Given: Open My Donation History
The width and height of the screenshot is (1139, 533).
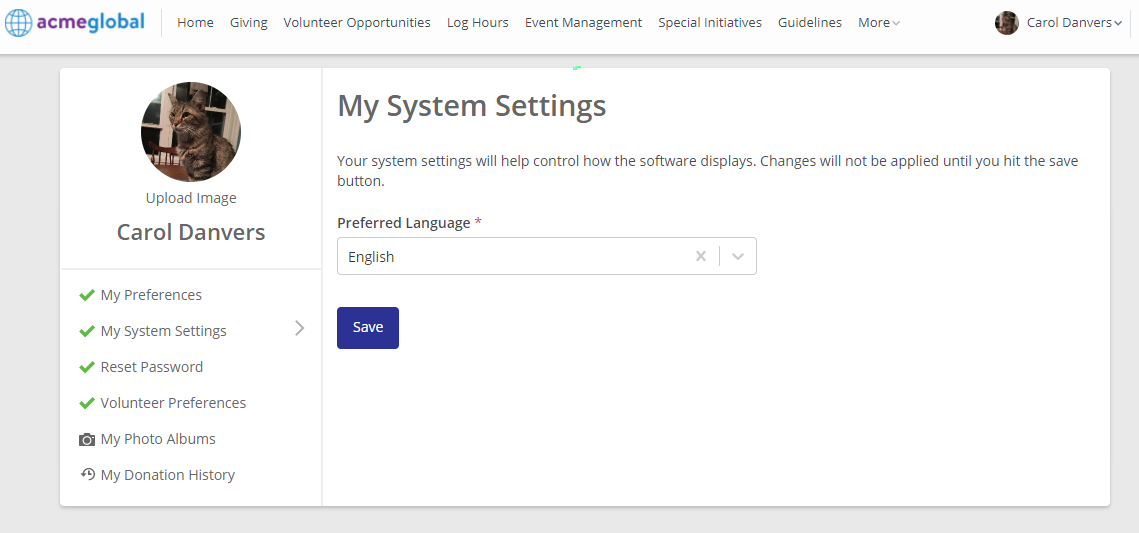Looking at the screenshot, I should coord(168,475).
